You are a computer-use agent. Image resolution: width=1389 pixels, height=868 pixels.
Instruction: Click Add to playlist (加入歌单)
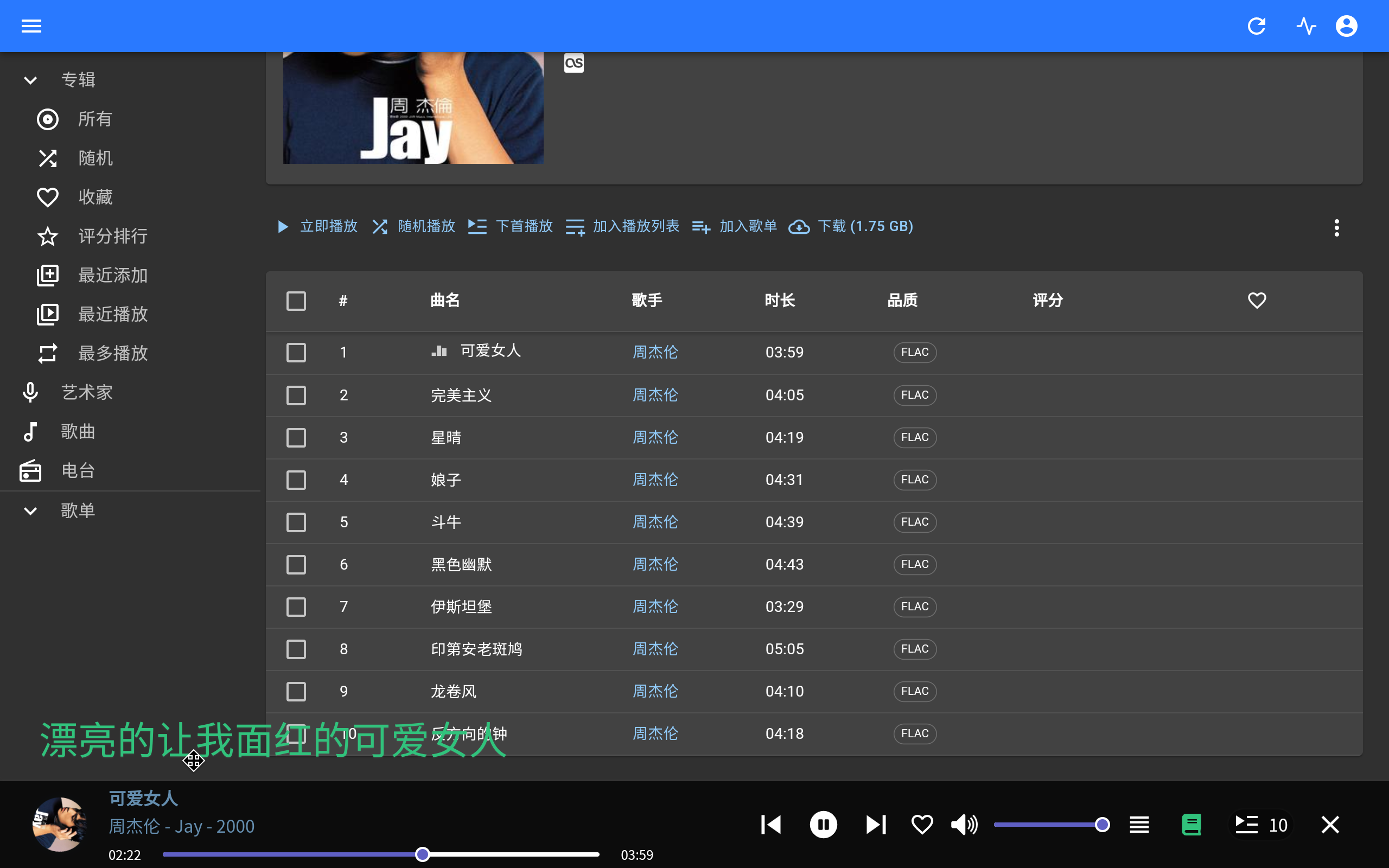coord(734,226)
